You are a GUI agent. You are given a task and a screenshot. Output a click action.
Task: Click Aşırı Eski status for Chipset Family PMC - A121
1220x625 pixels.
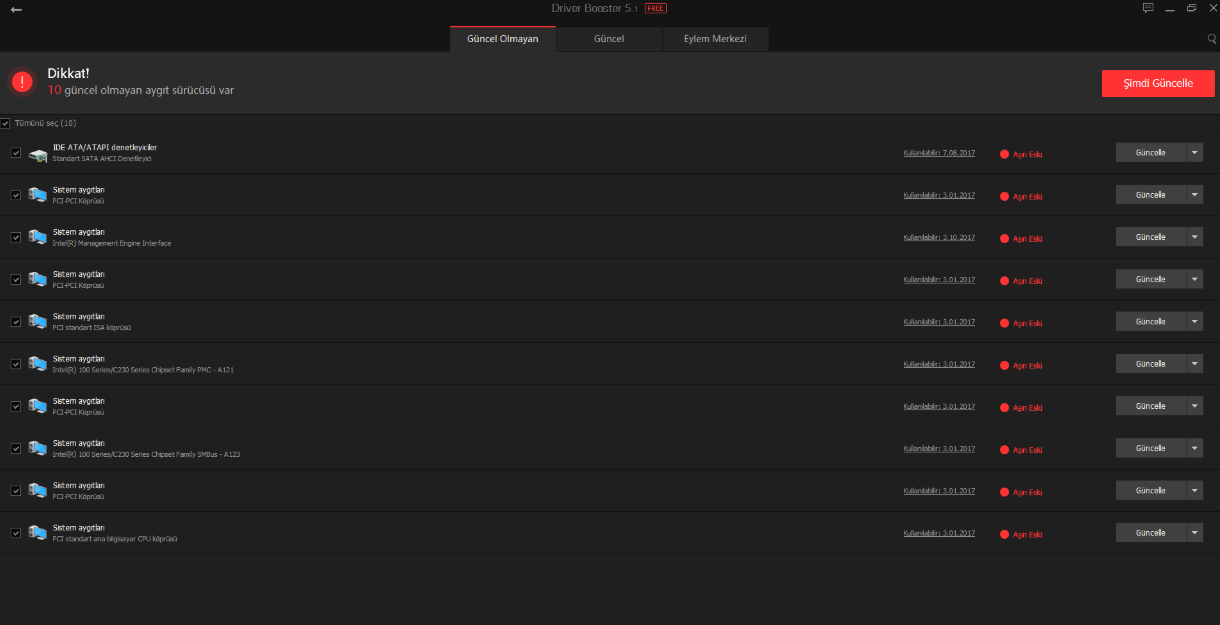pyautogui.click(x=1021, y=366)
